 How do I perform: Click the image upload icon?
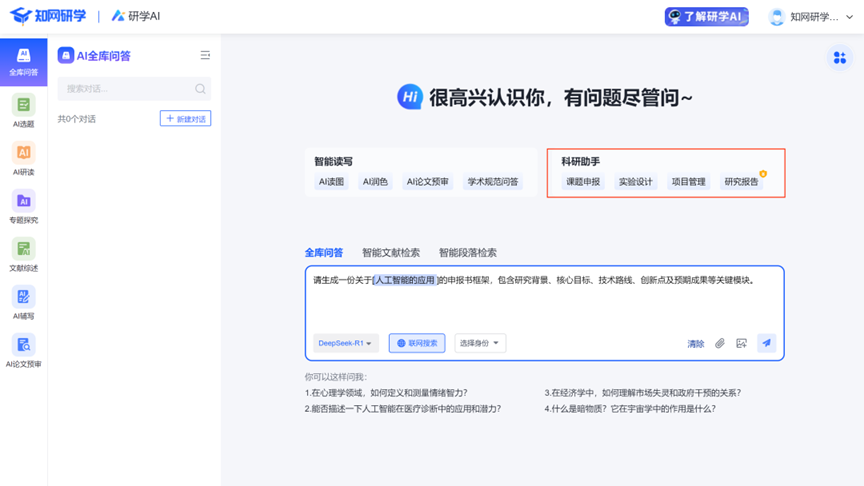[x=741, y=343]
